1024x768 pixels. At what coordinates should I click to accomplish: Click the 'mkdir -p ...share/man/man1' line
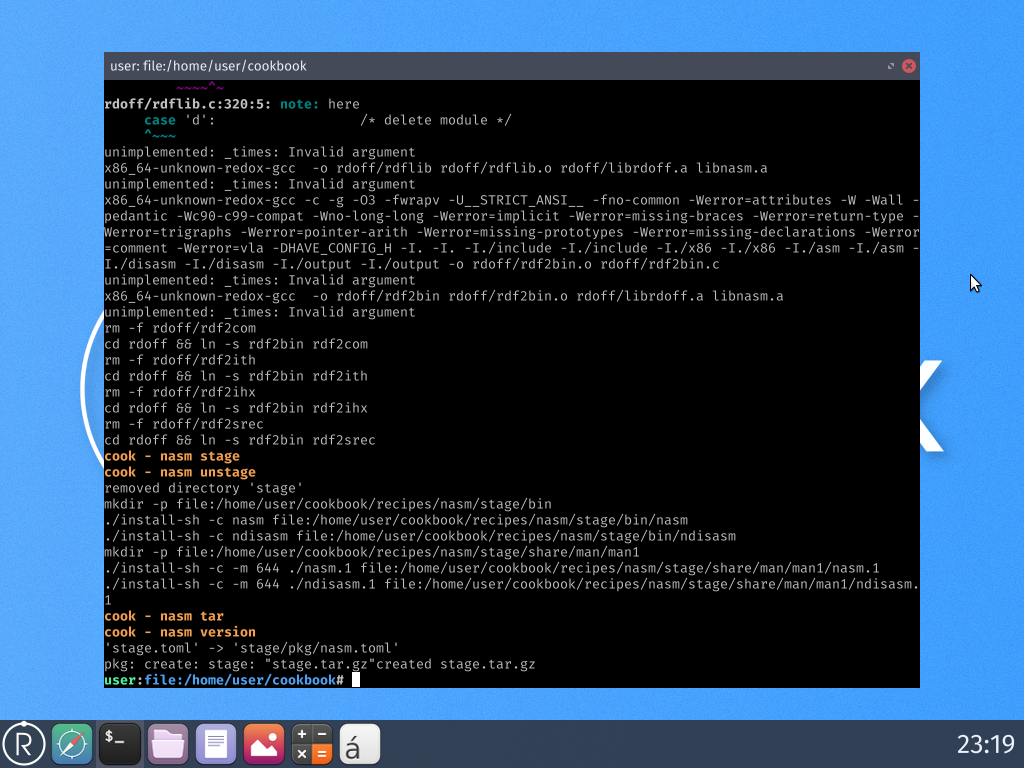tap(372, 552)
